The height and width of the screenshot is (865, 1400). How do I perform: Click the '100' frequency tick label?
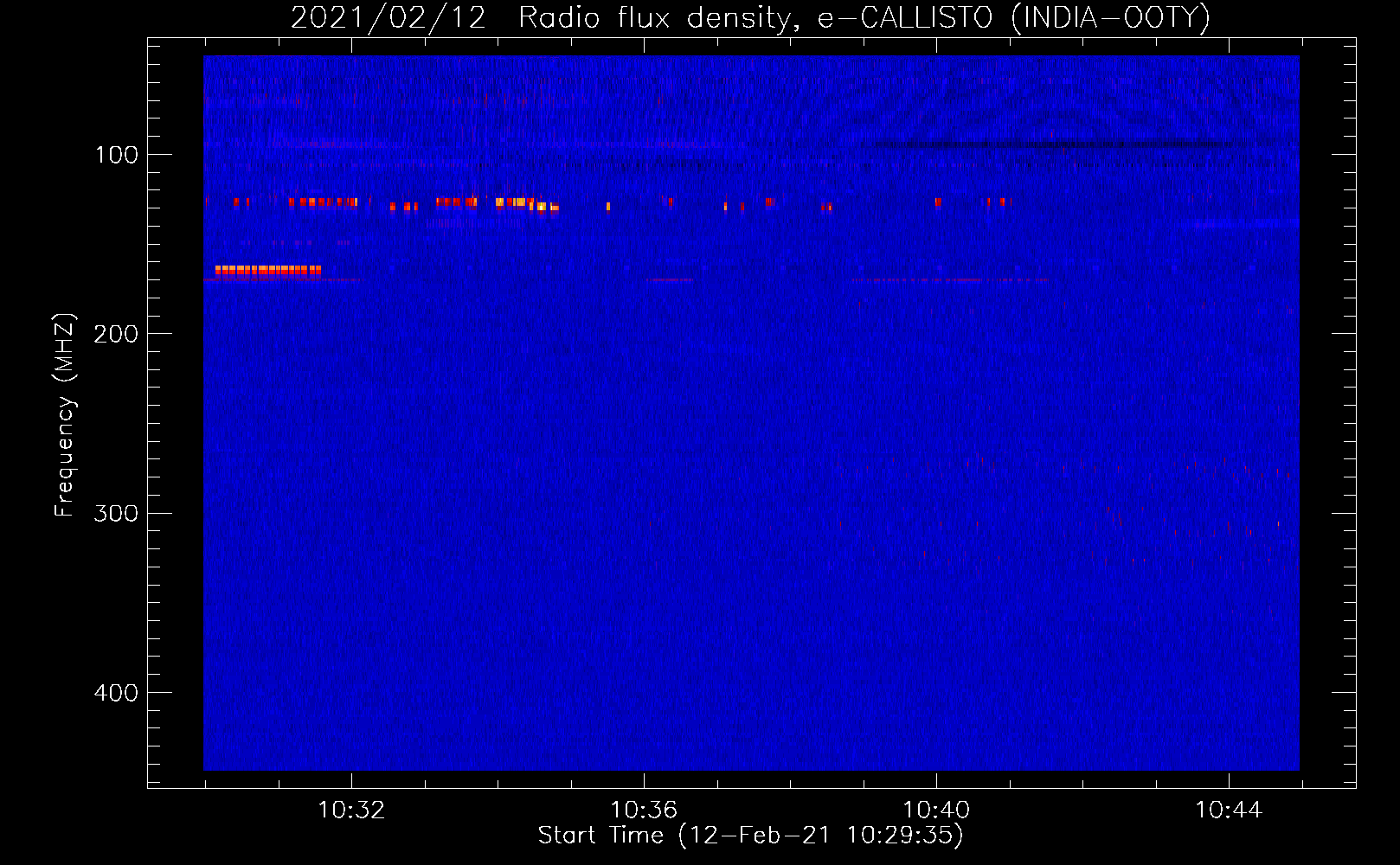(117, 155)
